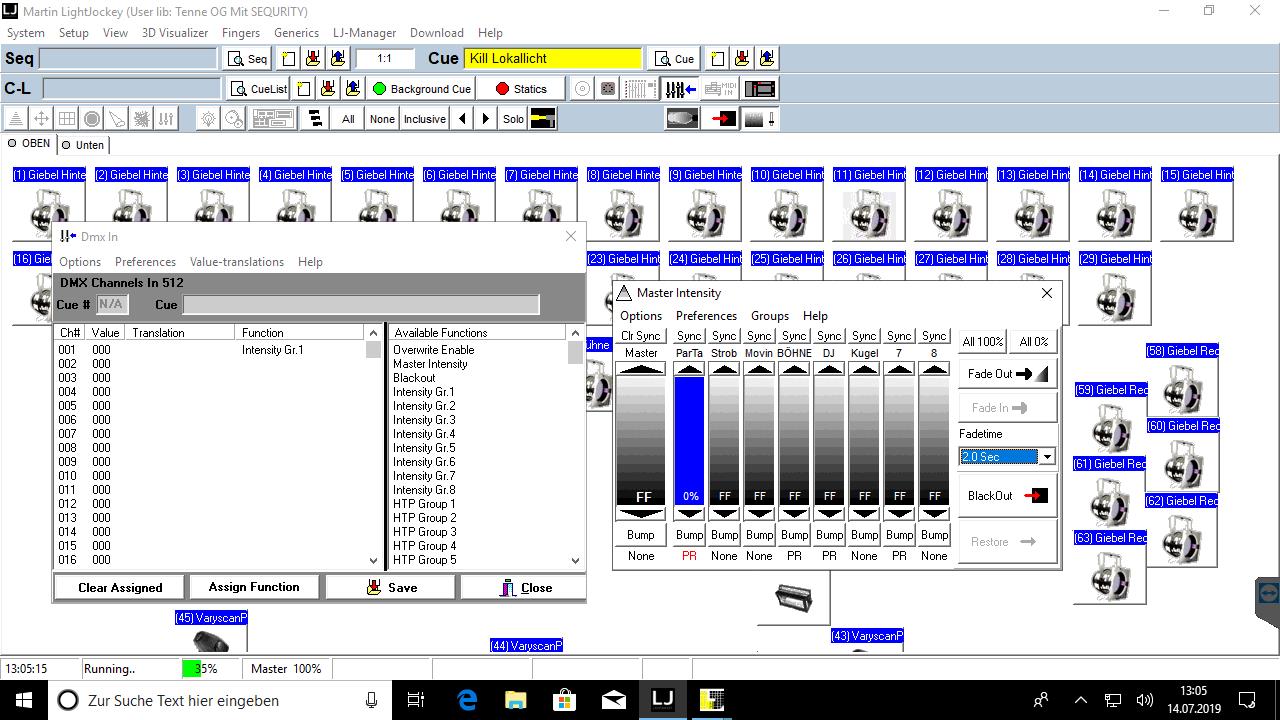Click the load cuelist folder icon
This screenshot has height=720, width=1280.
(x=352, y=89)
